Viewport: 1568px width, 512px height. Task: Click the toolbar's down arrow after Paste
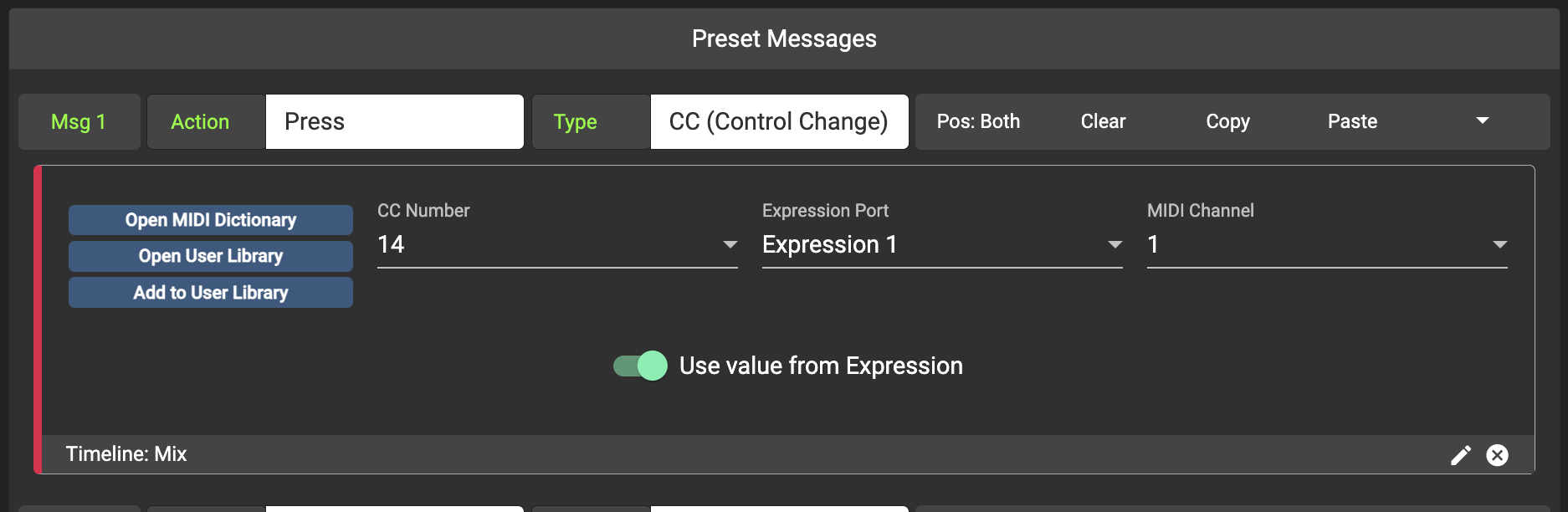pyautogui.click(x=1482, y=121)
